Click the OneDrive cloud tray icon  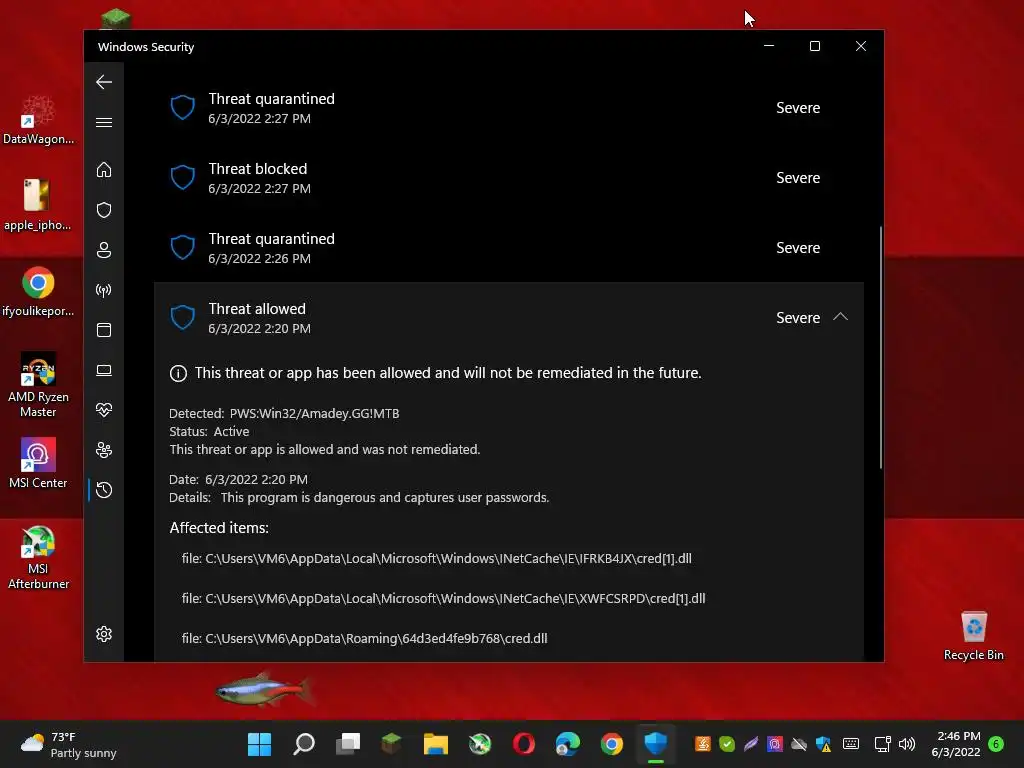799,744
